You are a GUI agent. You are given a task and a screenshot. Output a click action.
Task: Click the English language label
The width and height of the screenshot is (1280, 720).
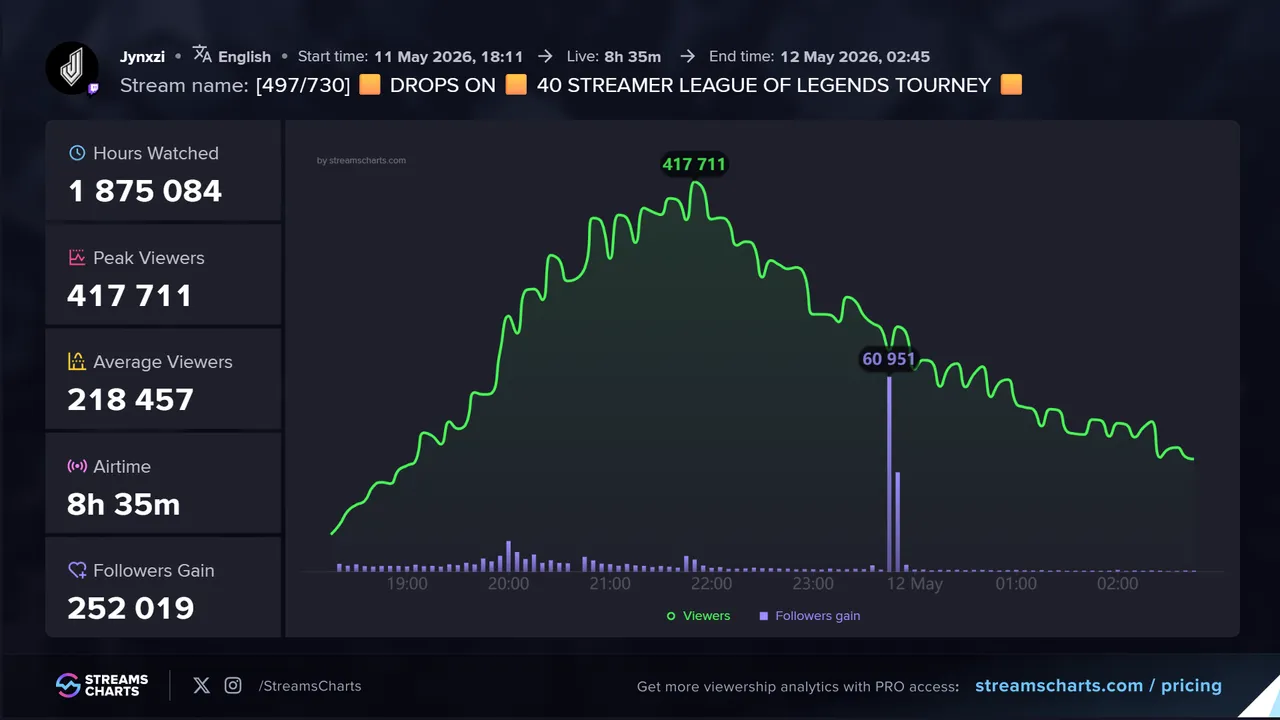pos(244,57)
